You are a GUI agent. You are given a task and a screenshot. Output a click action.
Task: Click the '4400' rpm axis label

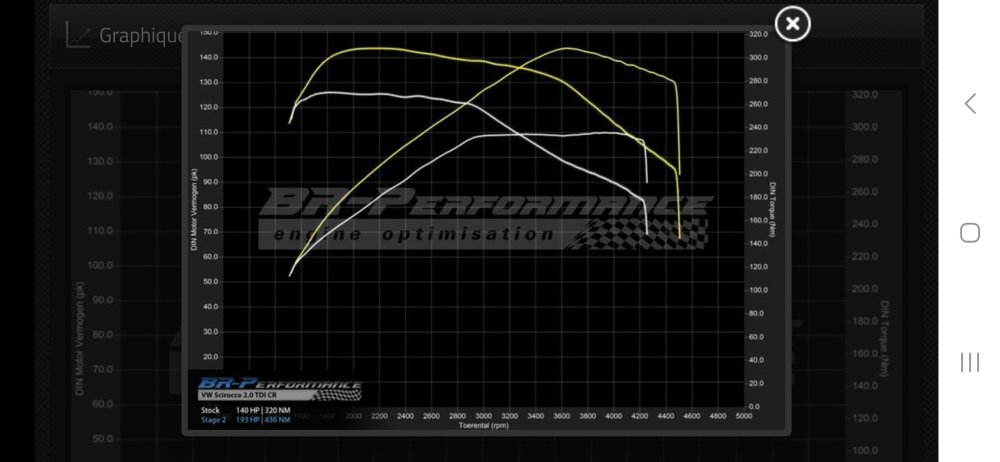click(x=665, y=416)
